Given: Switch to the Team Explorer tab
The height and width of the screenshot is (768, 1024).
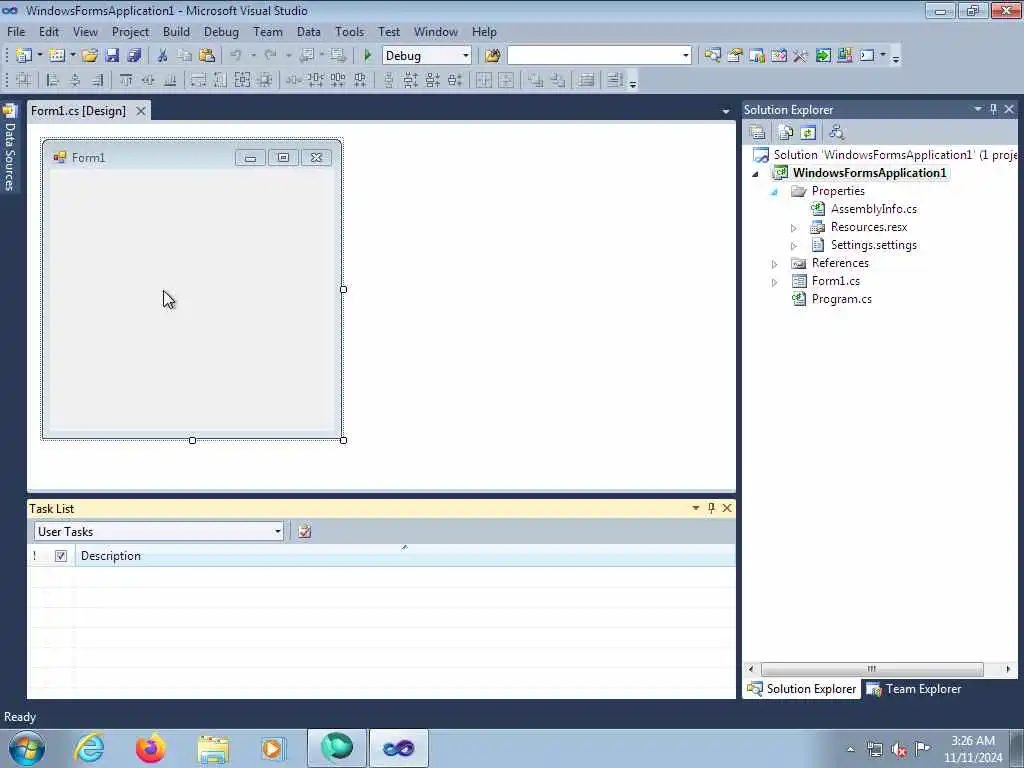Looking at the screenshot, I should pyautogui.click(x=914, y=689).
